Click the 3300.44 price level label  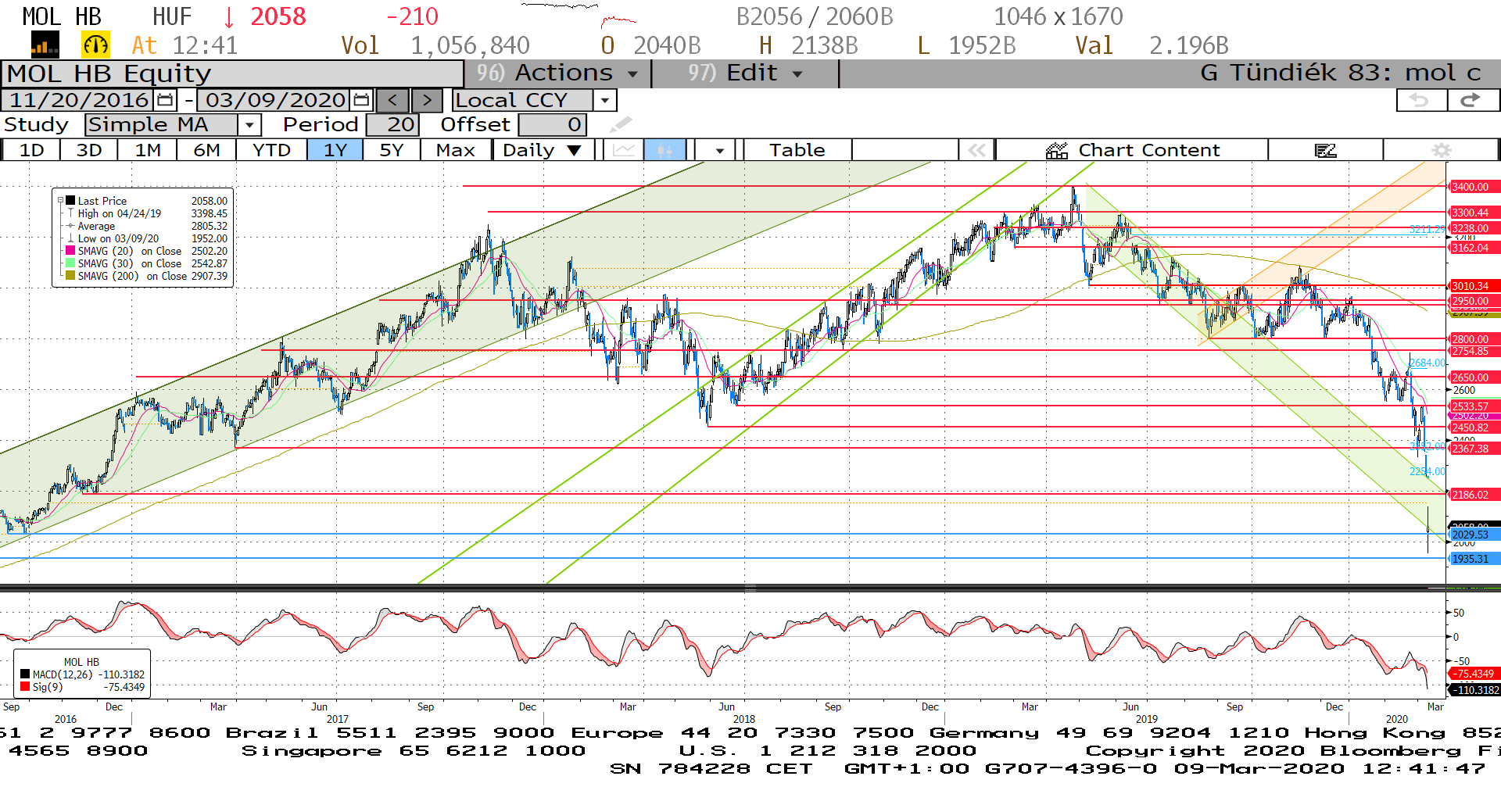tap(1473, 213)
